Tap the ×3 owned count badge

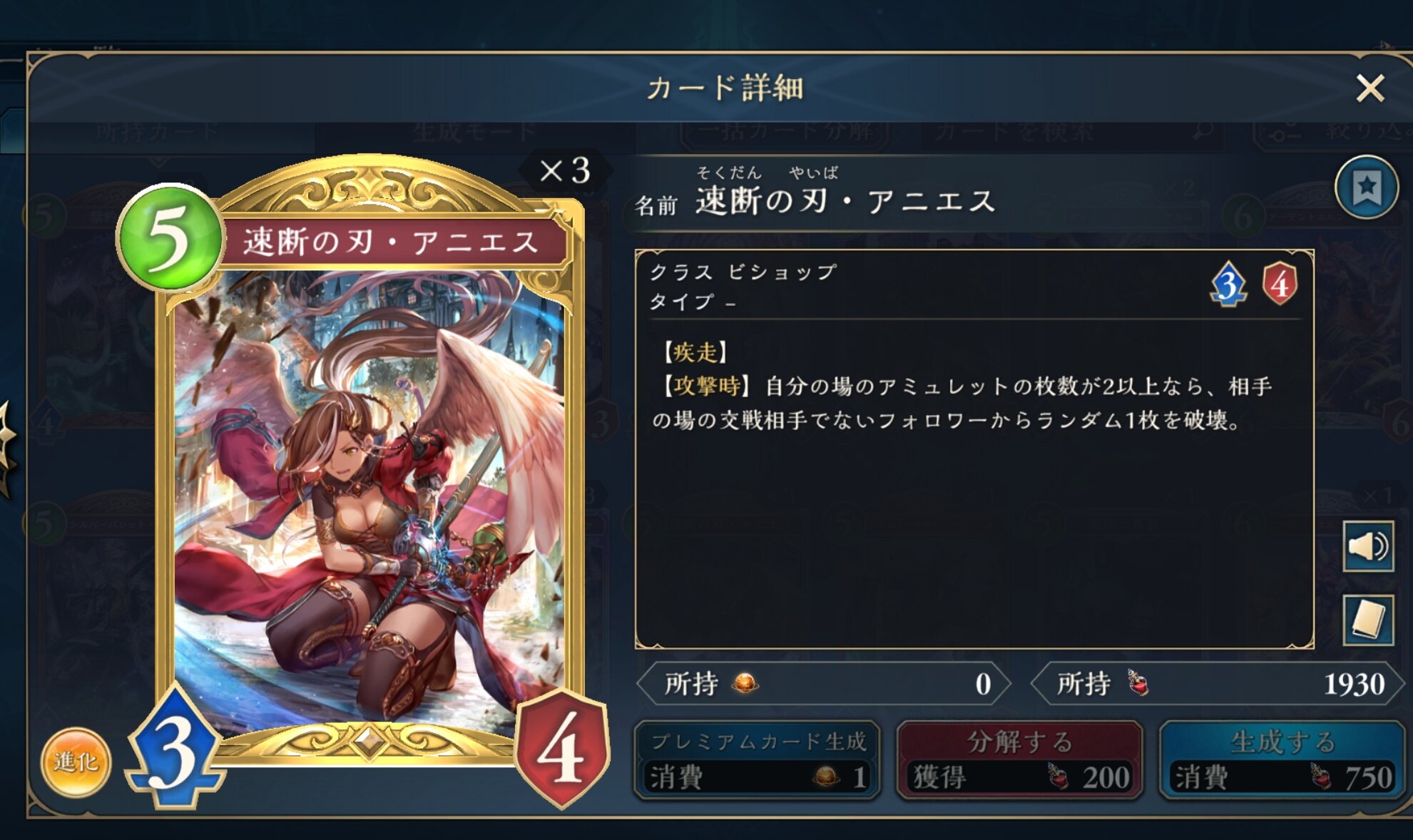[x=564, y=170]
